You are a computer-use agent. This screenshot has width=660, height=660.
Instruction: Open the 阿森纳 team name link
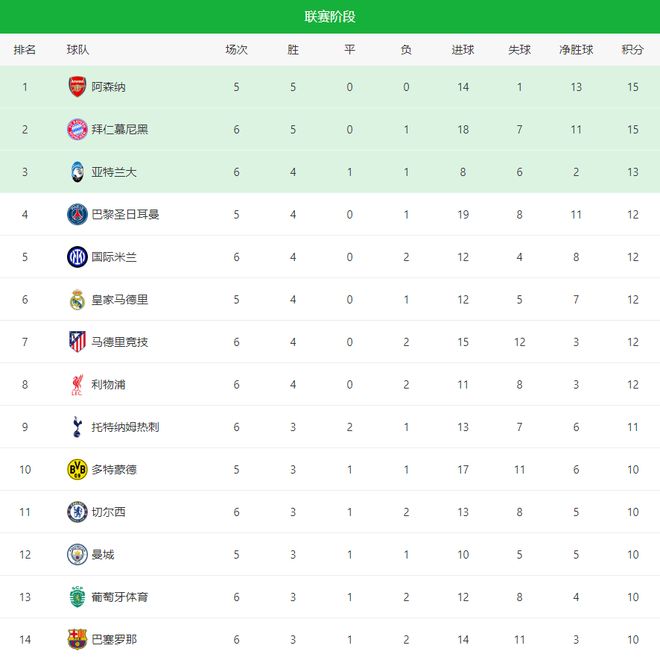click(109, 87)
